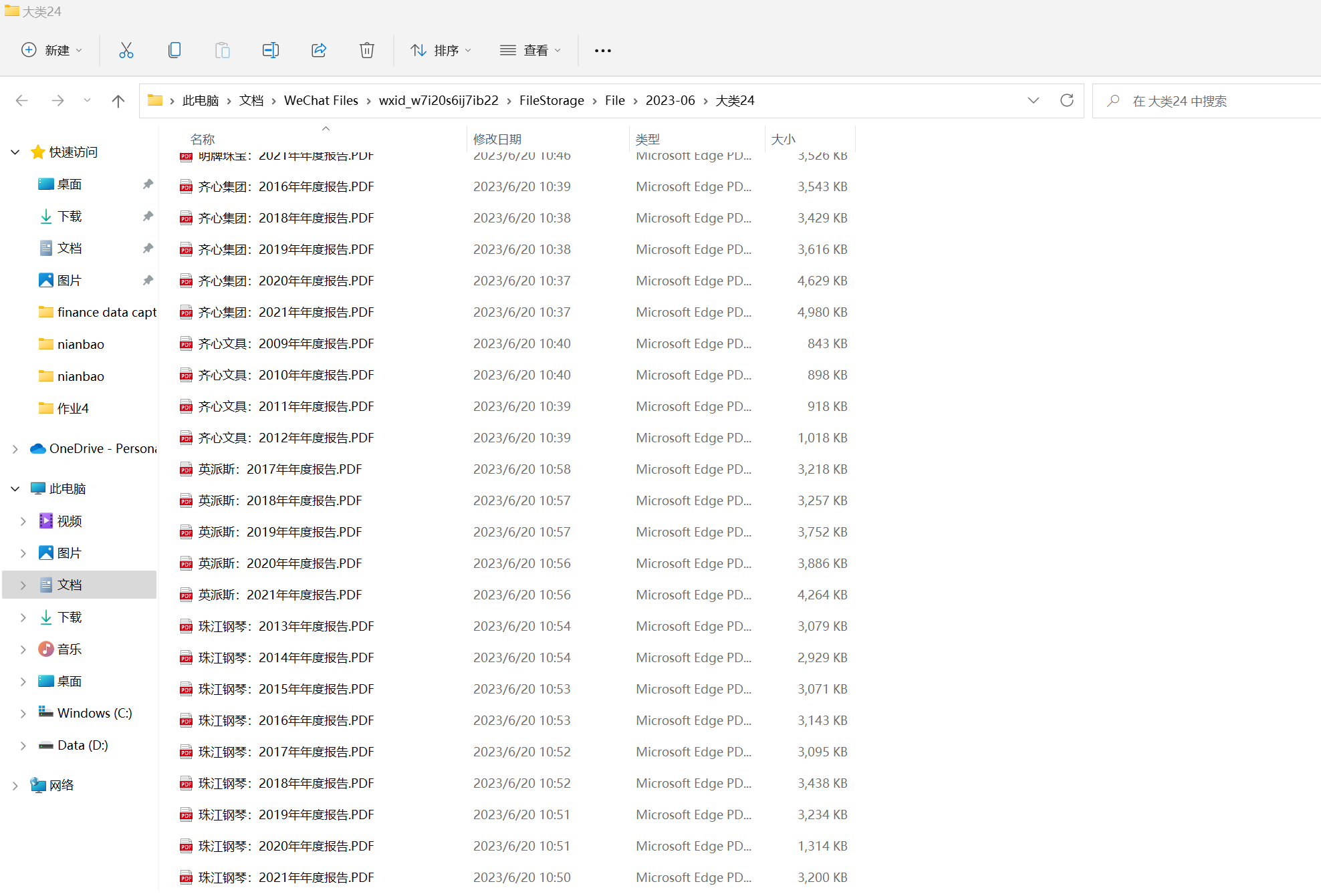Refresh the current folder view

pos(1067,100)
